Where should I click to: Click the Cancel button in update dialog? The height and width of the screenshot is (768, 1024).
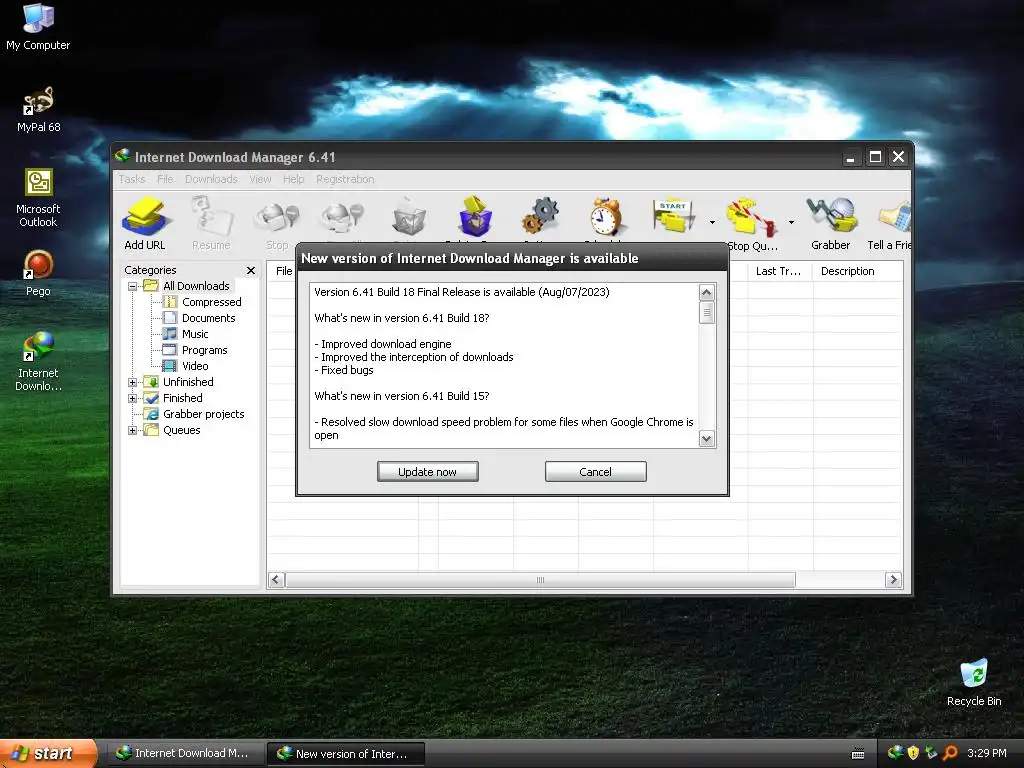point(596,472)
